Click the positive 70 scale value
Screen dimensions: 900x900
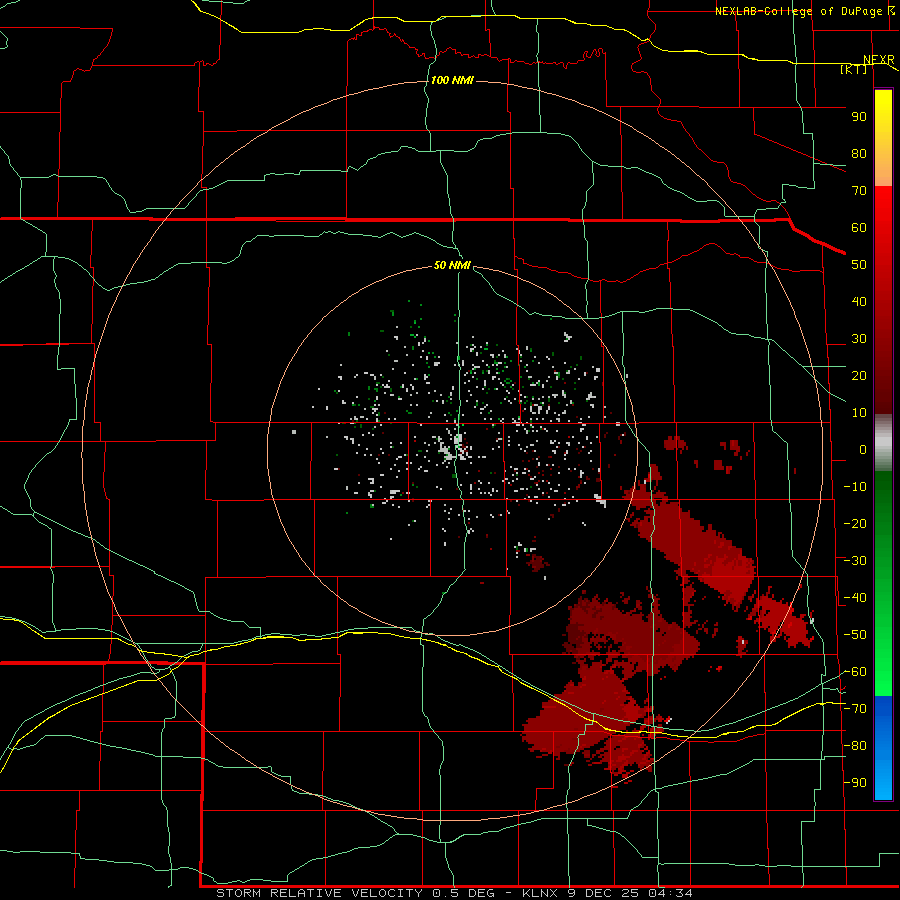(859, 191)
